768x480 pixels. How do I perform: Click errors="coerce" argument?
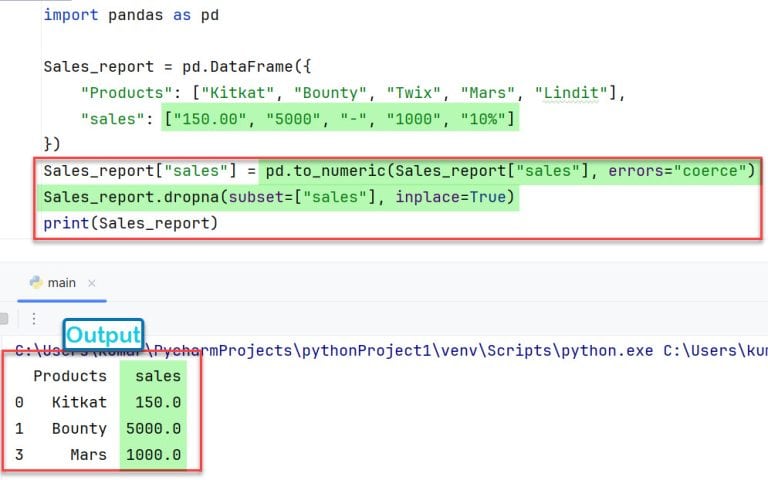tap(677, 171)
